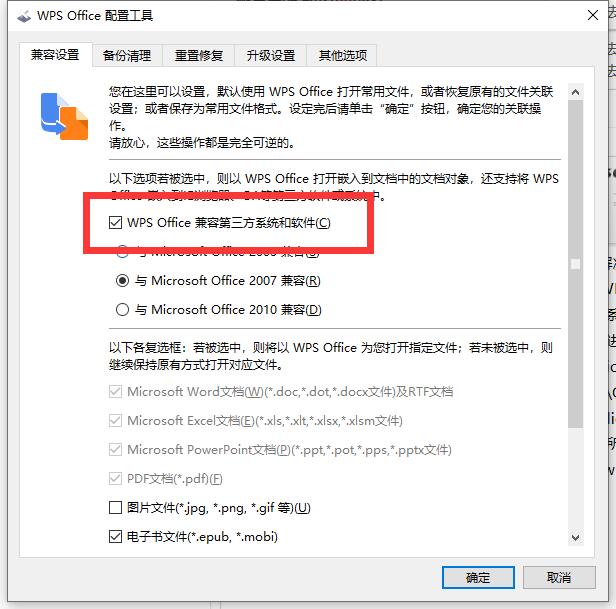616x609 pixels.
Task: Close the WPS Office configuration dialog
Action: coord(592,15)
